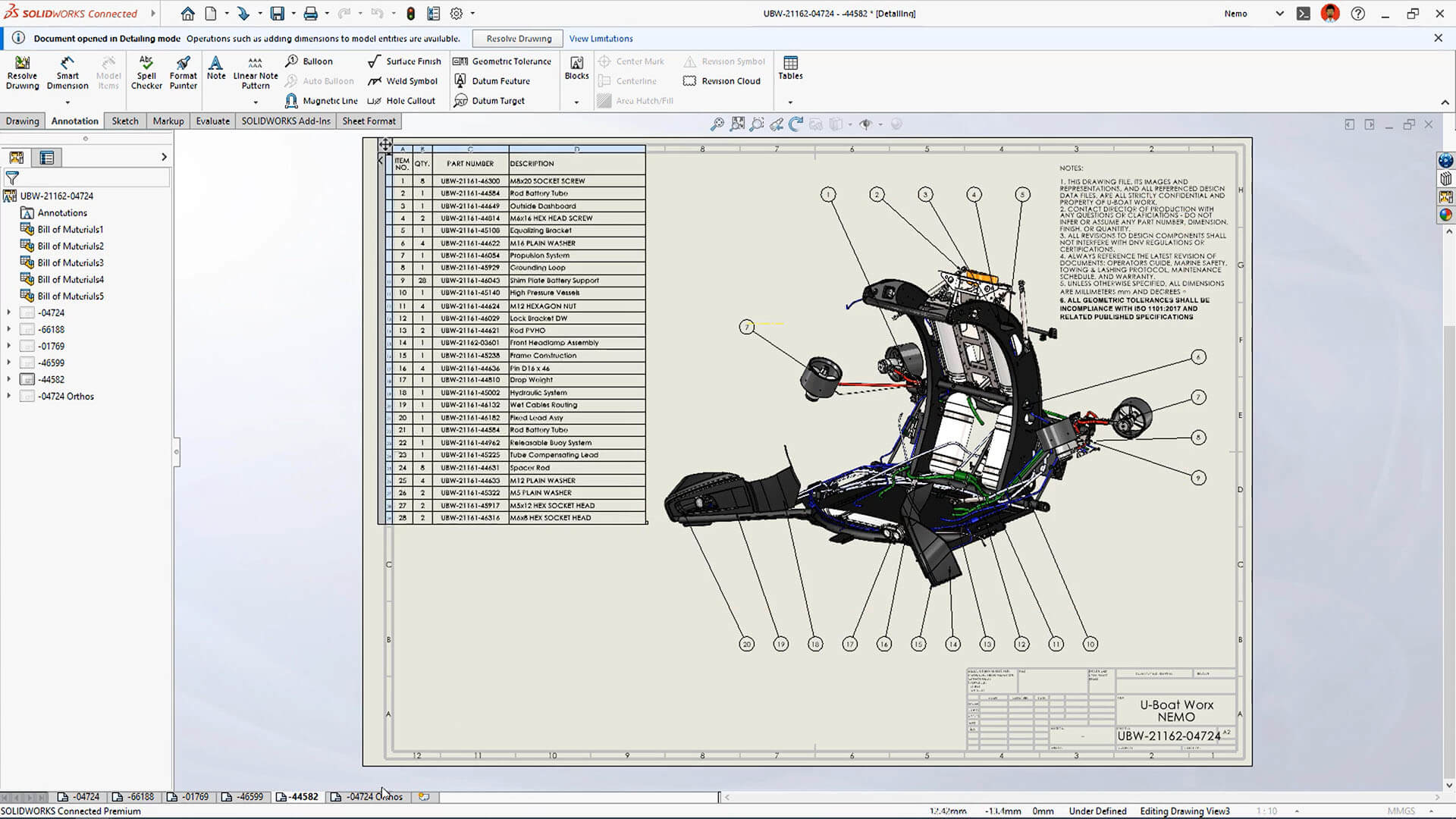Select the Propulsion System table cell
Image resolution: width=1456 pixels, height=819 pixels.
(x=576, y=256)
